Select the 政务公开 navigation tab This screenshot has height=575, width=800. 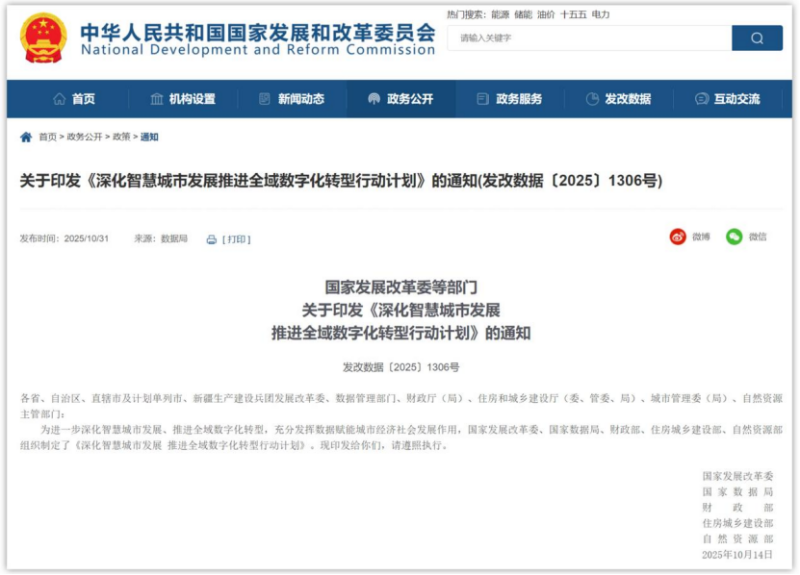400,99
